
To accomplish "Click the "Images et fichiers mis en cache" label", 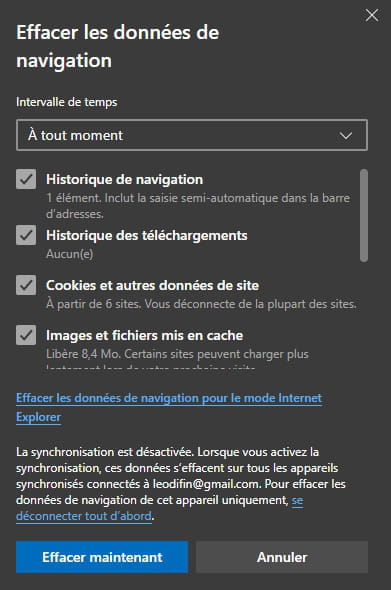I will click(x=145, y=336).
